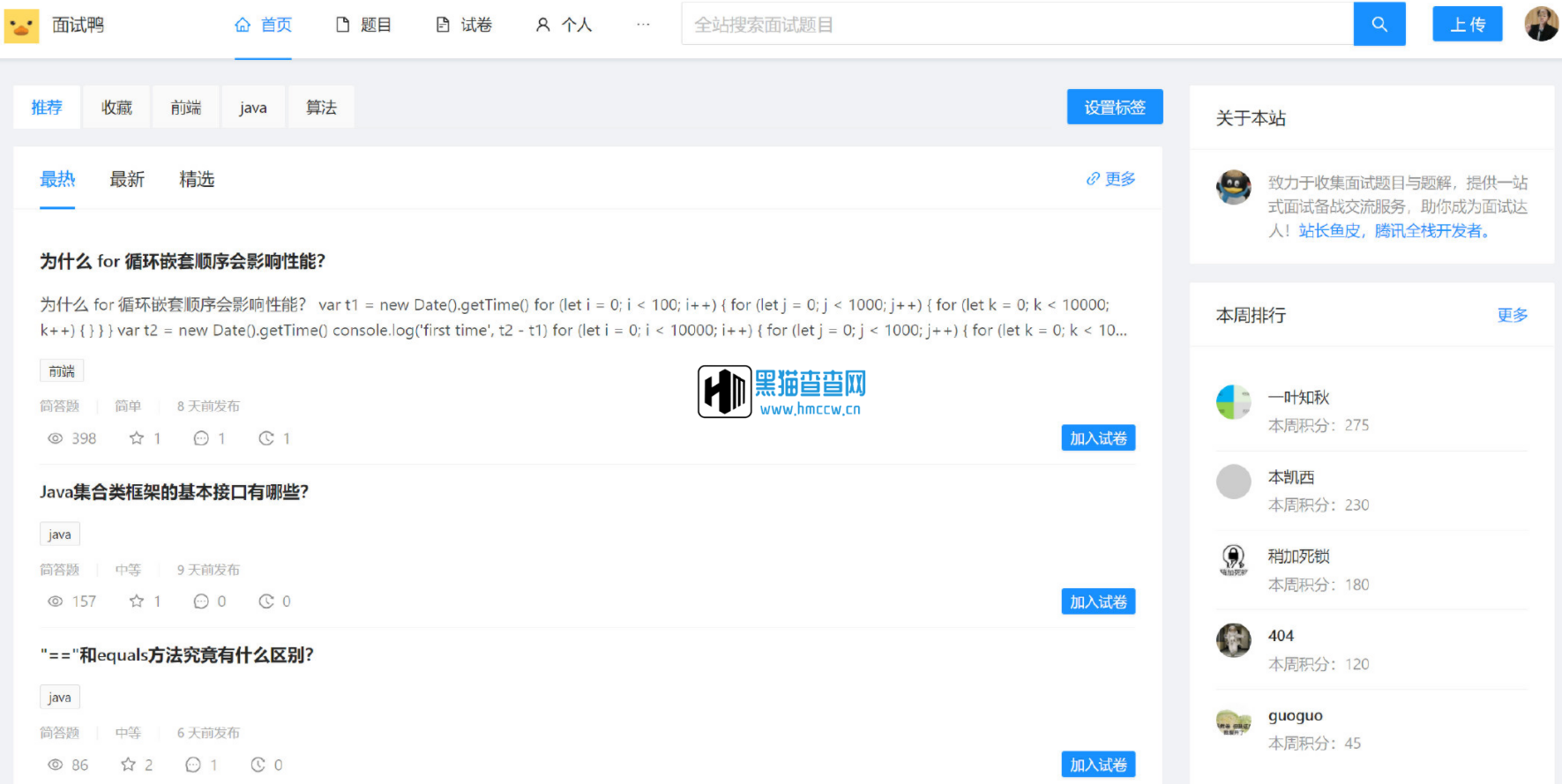Switch to the 精选 sort tab
This screenshot has width=1562, height=784.
click(x=197, y=180)
